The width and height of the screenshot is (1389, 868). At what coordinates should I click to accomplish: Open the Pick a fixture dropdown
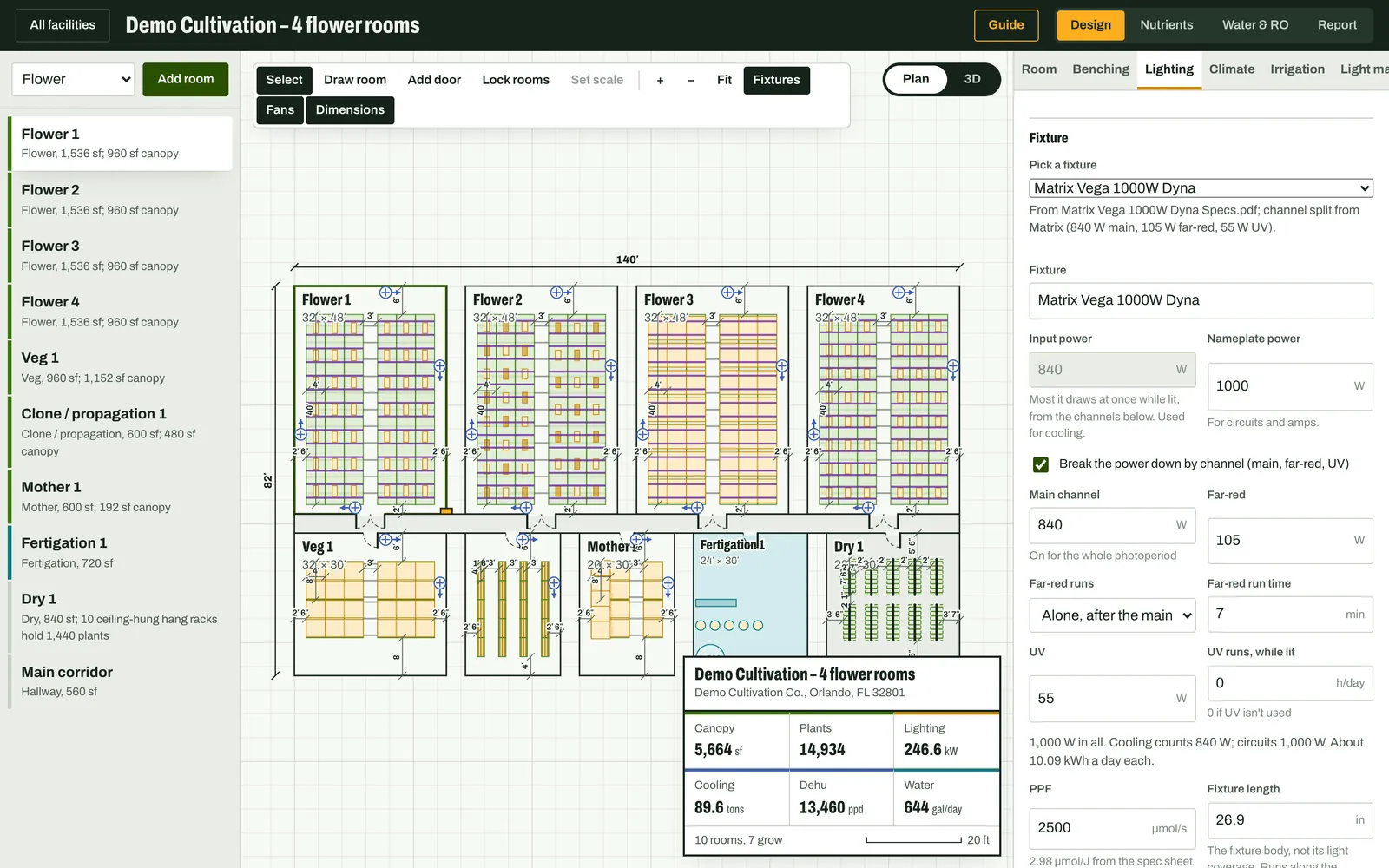tap(1201, 187)
